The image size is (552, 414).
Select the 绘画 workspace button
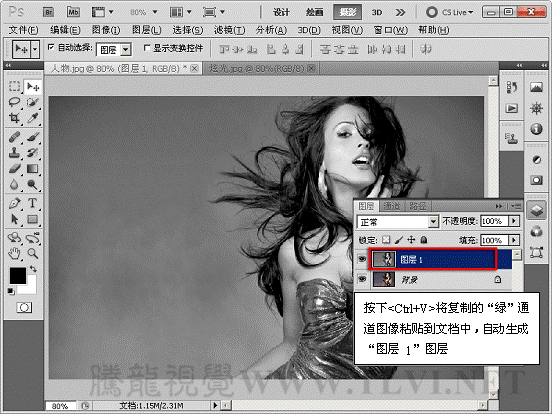[314, 12]
